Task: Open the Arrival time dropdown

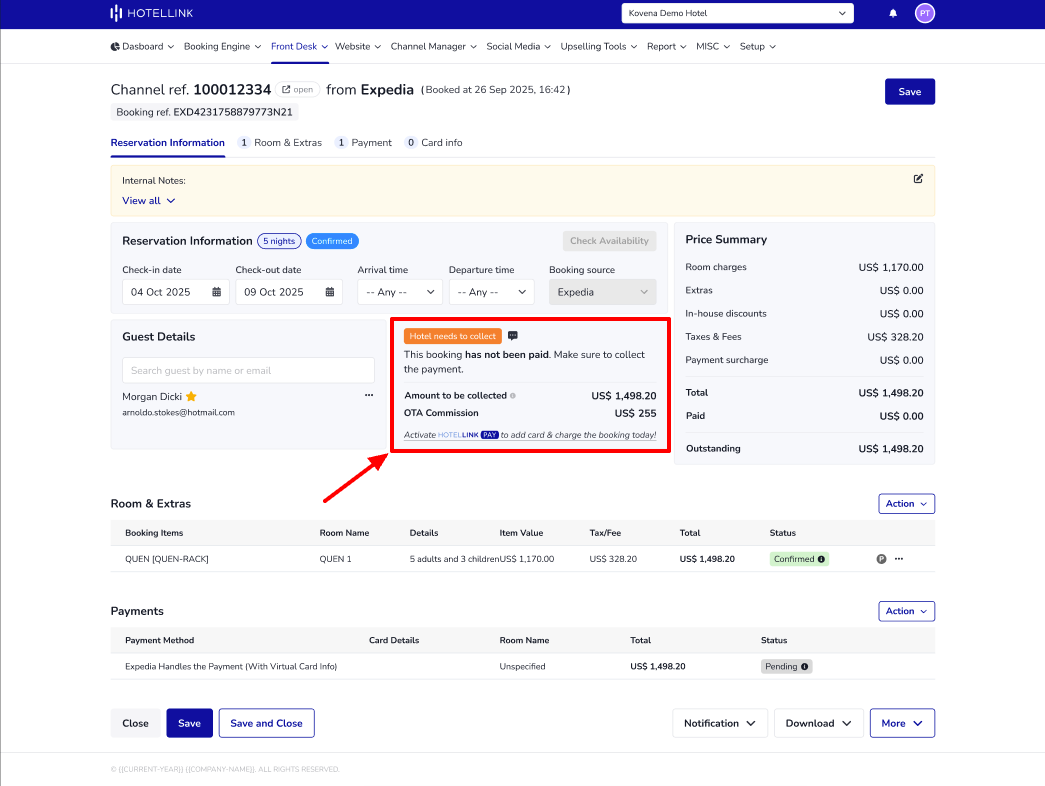Action: click(x=399, y=291)
